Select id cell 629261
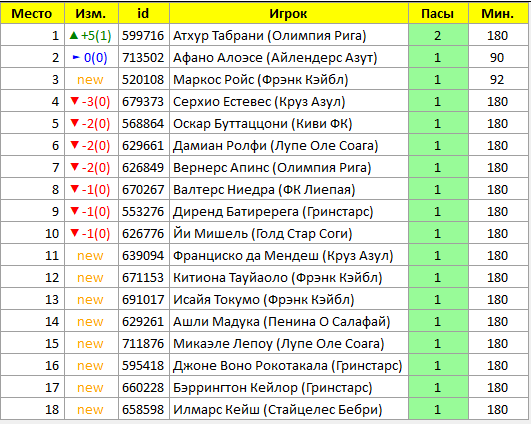 tap(143, 321)
